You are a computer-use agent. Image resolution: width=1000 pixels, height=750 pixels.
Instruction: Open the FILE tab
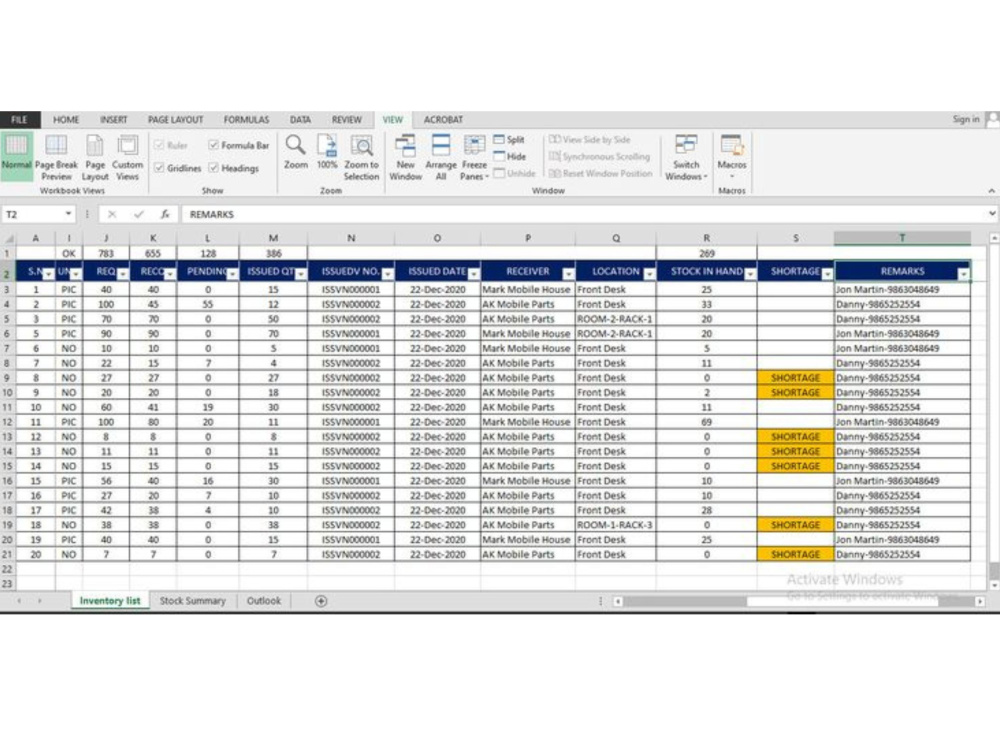(20, 120)
